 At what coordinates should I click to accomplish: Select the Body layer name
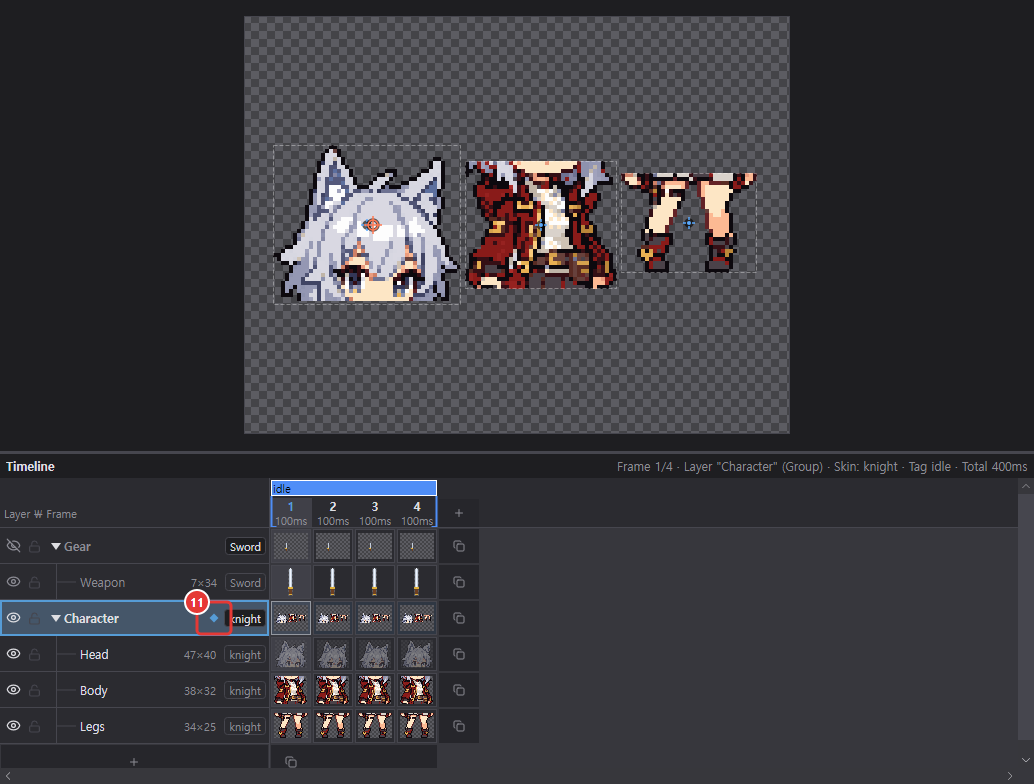coord(94,690)
